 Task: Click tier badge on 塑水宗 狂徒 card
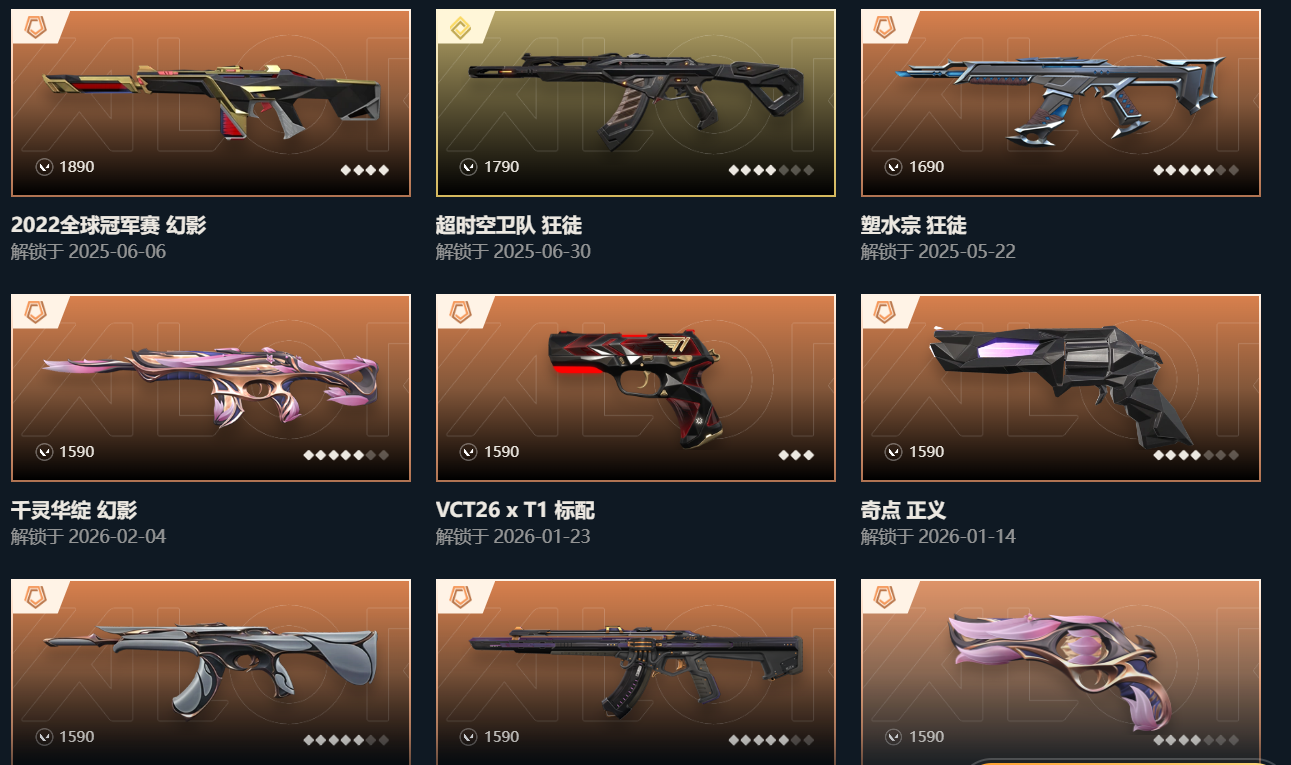885,28
